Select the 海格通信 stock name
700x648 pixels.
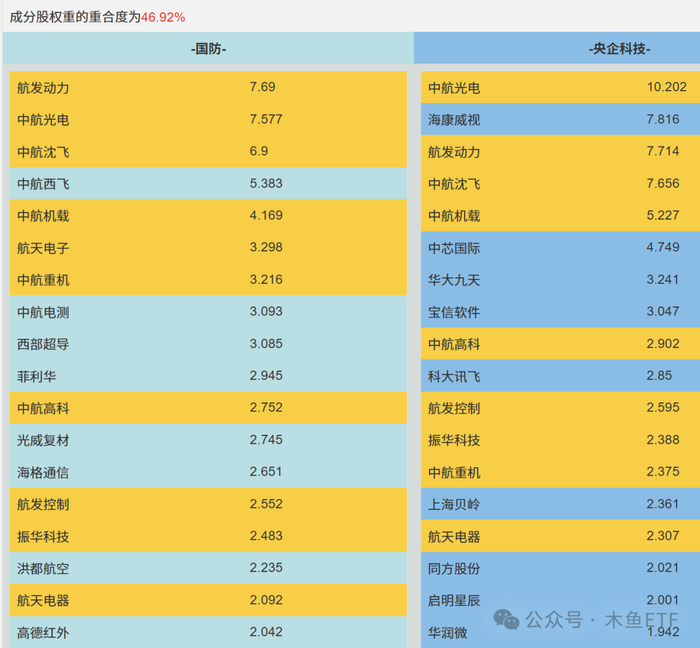[43, 473]
